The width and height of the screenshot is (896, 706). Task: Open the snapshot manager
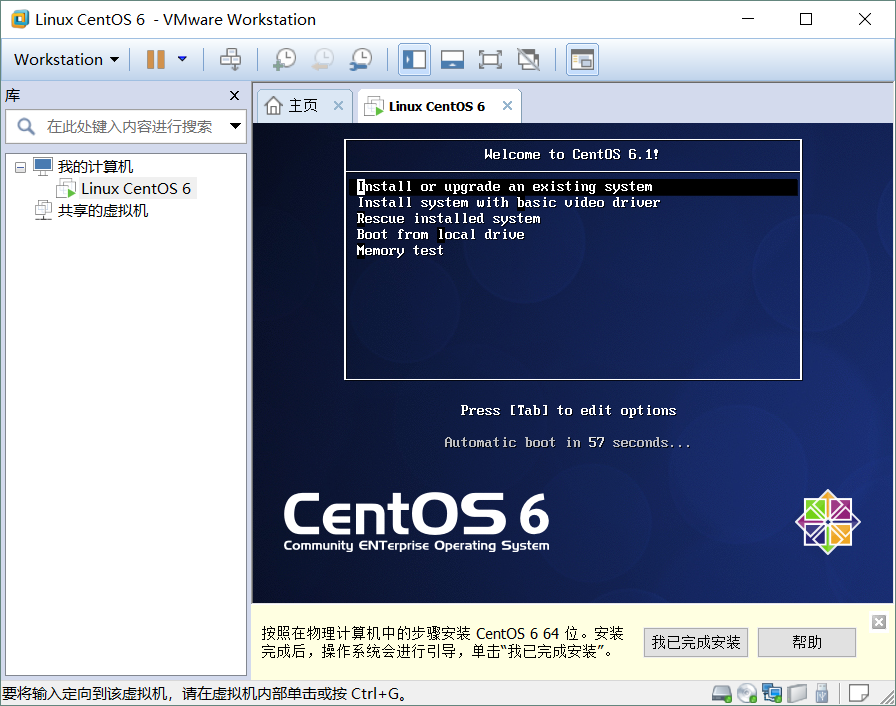(x=361, y=59)
